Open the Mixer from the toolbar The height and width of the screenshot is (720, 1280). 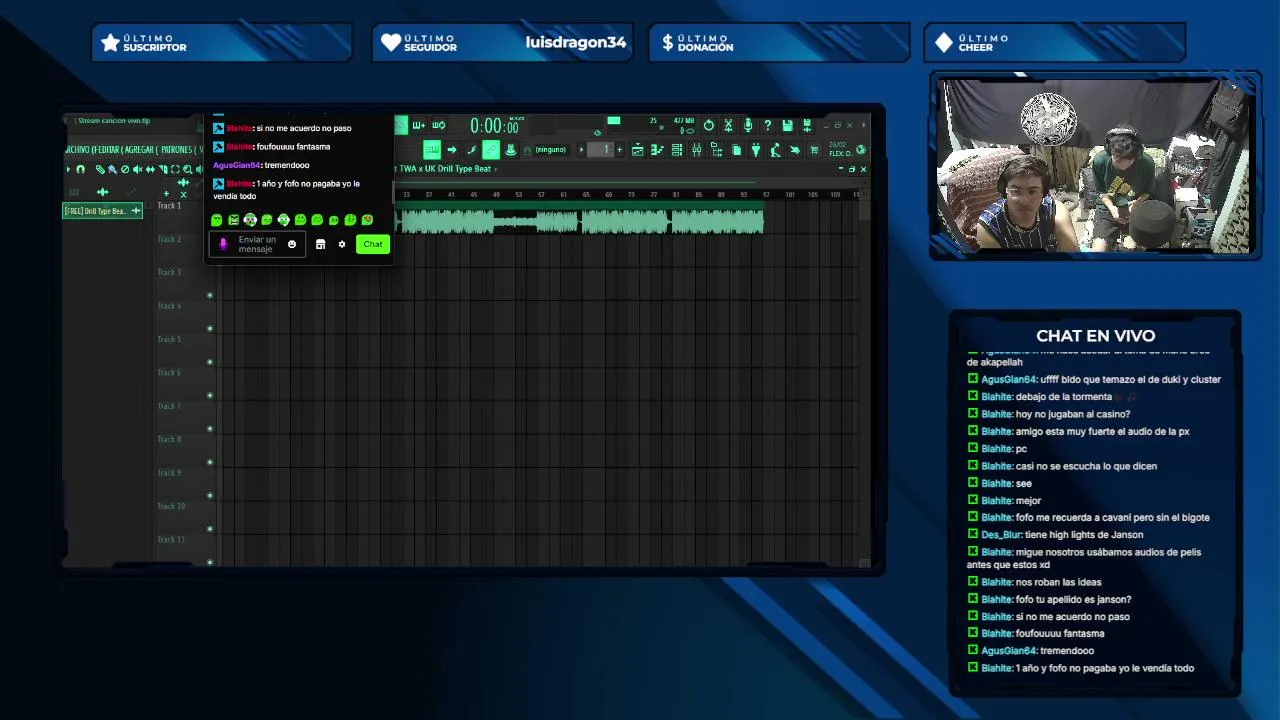coord(697,149)
